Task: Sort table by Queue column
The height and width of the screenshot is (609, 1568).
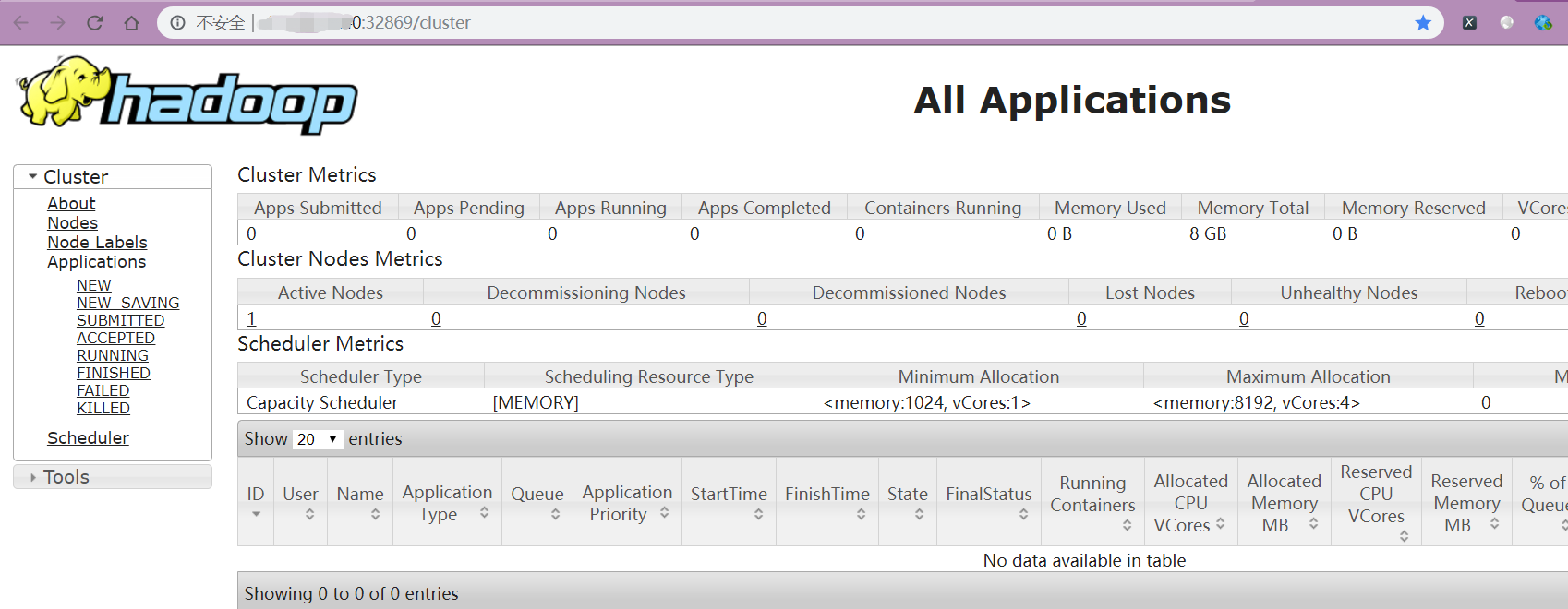Action: (537, 502)
